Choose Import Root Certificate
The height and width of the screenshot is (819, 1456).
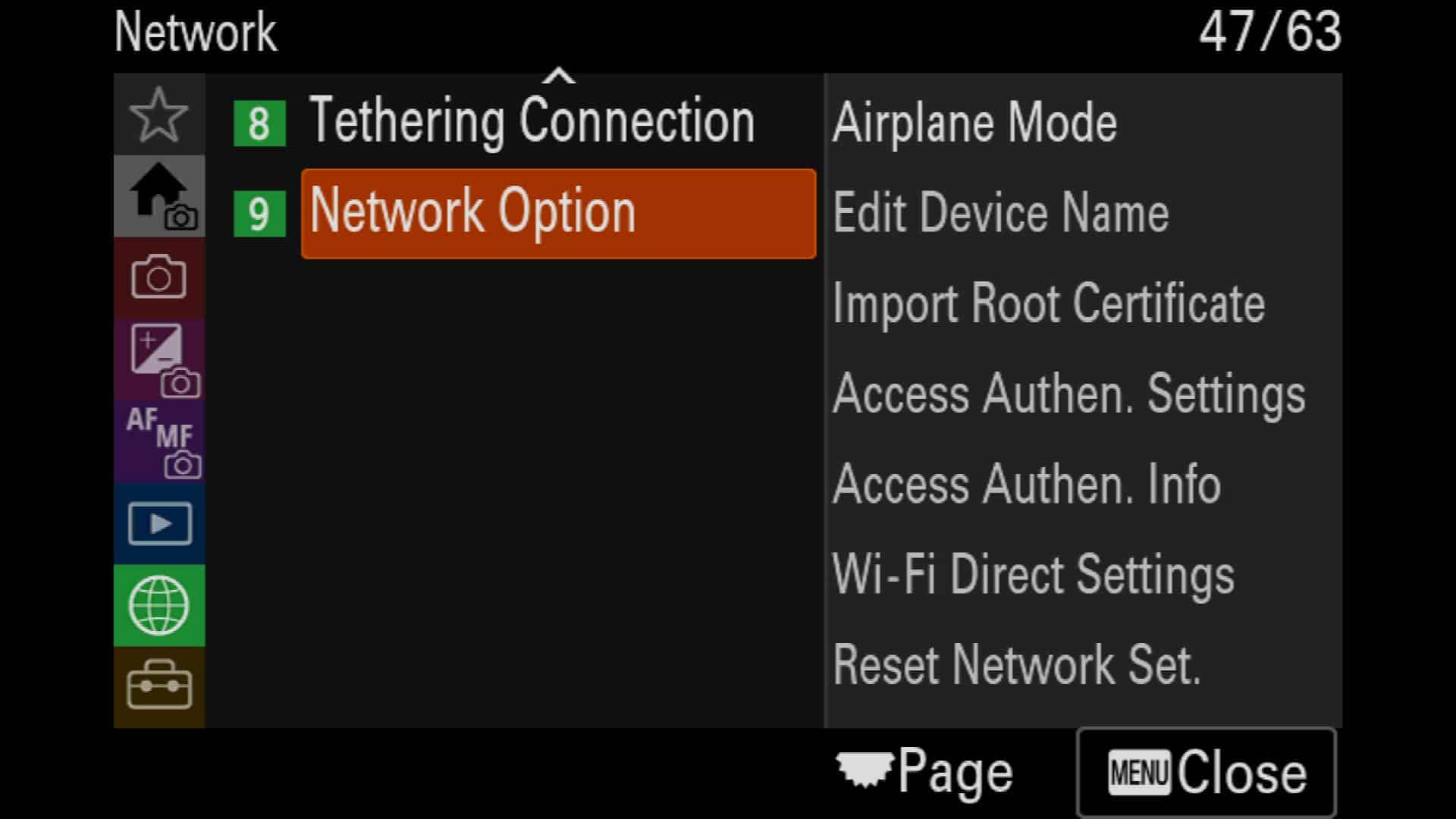(1049, 303)
